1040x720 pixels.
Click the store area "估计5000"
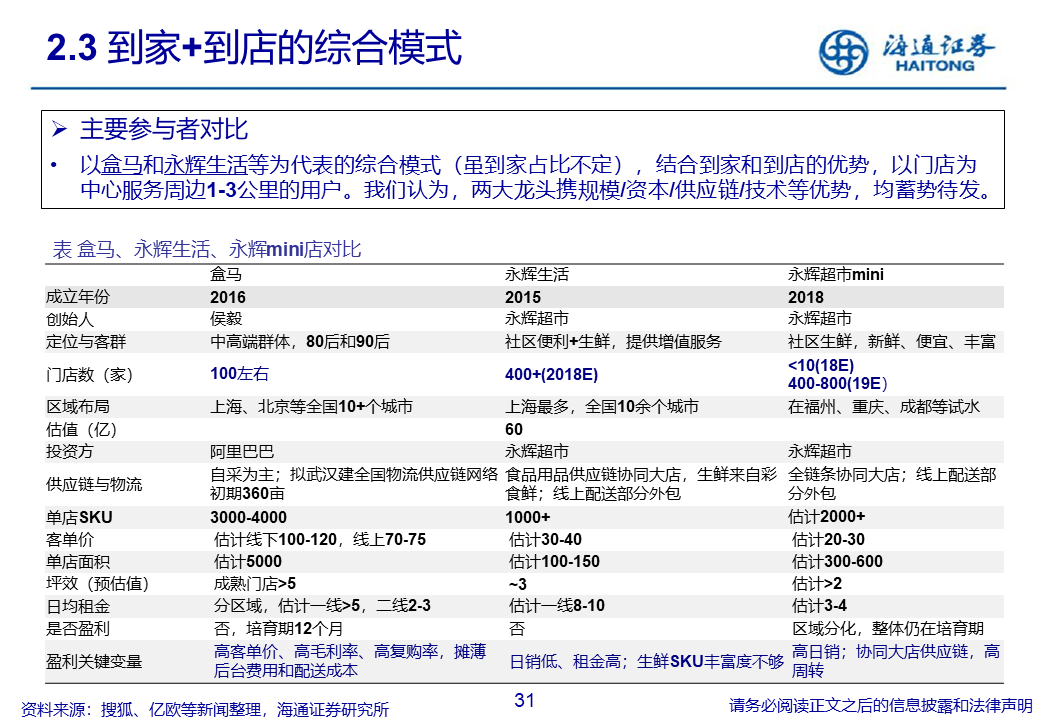247,562
